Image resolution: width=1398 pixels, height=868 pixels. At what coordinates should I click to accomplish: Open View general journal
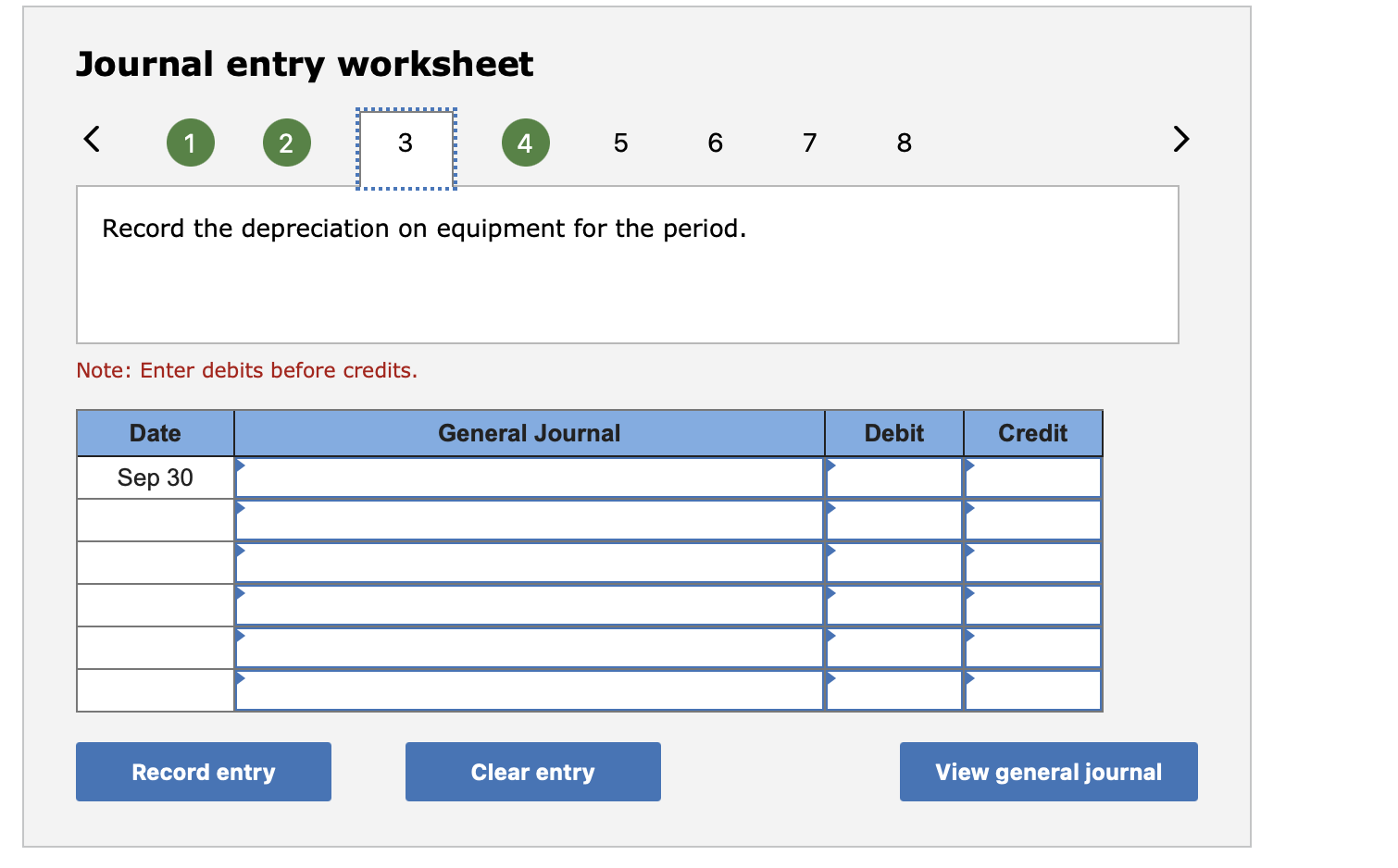[1048, 771]
